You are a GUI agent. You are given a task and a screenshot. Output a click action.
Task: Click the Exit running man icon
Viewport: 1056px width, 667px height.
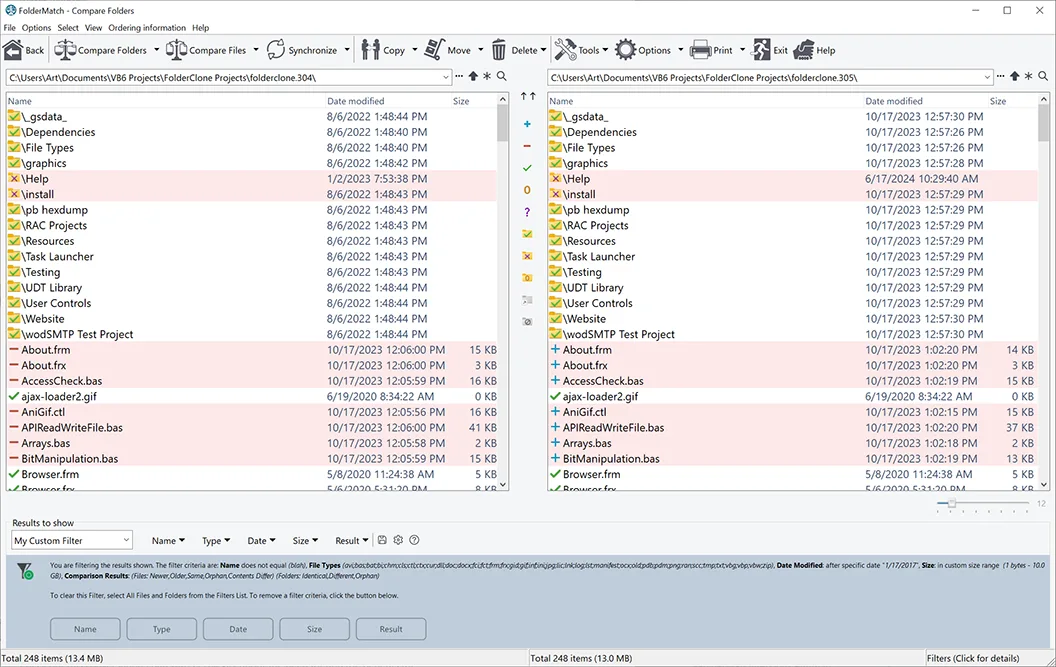tap(761, 50)
